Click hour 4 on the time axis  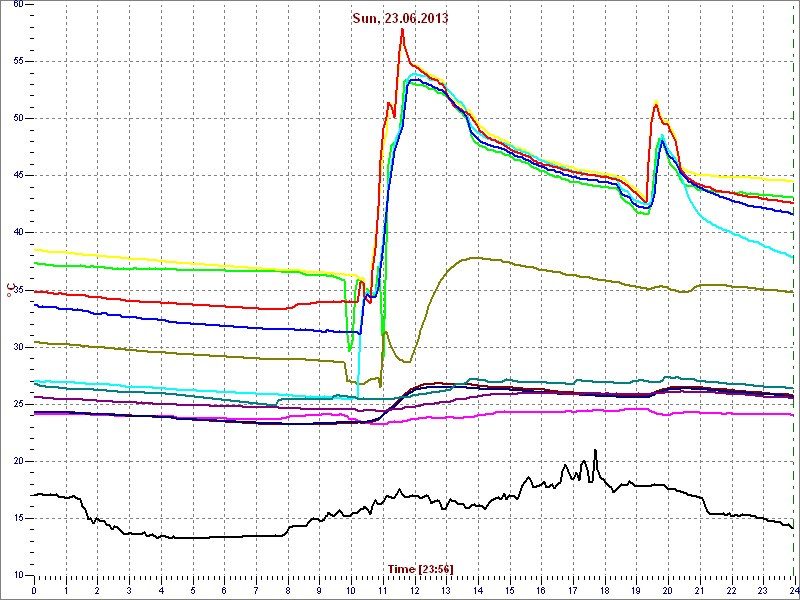tap(161, 590)
